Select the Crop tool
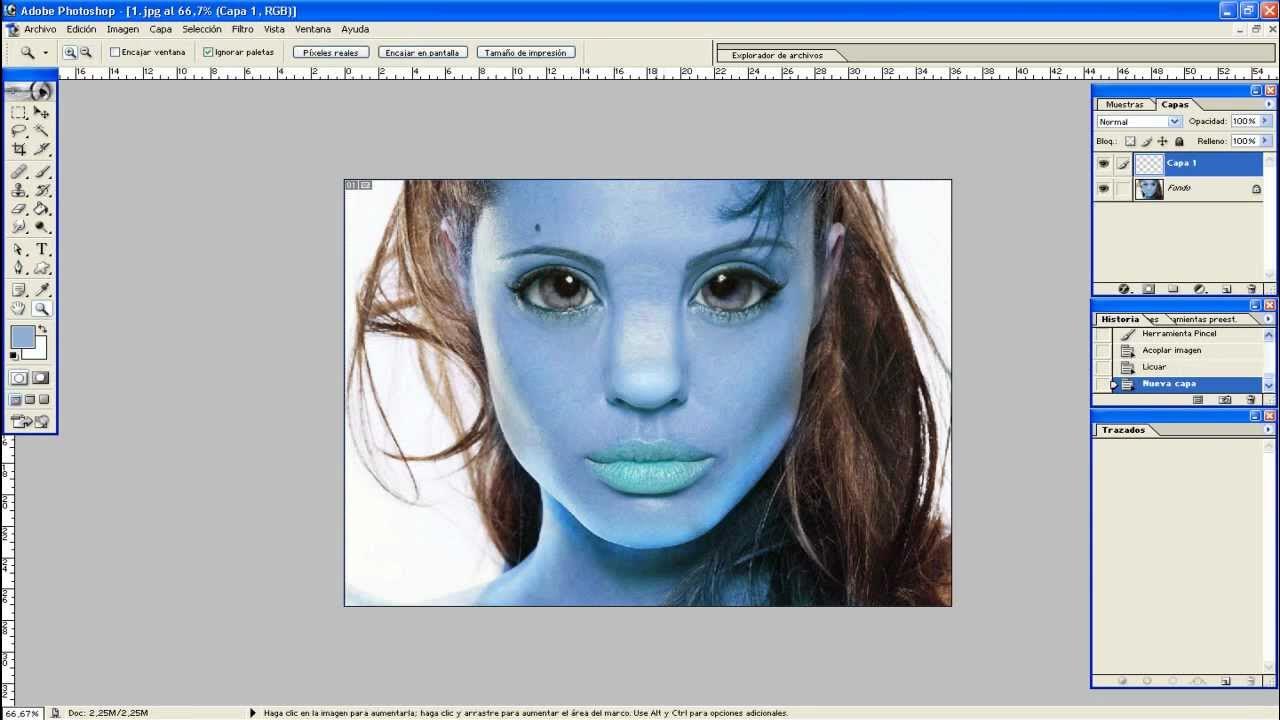Image resolution: width=1280 pixels, height=720 pixels. pos(19,149)
